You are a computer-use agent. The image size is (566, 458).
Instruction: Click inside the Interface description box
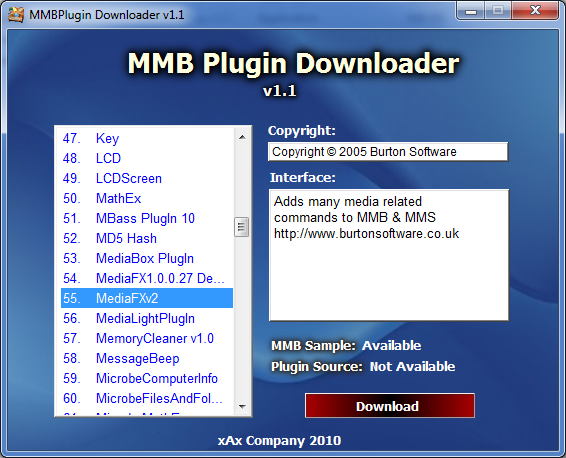pyautogui.click(x=389, y=255)
